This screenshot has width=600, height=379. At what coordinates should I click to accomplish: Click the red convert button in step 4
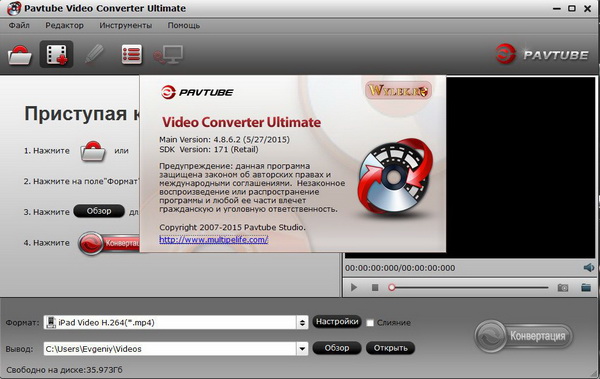coord(109,243)
